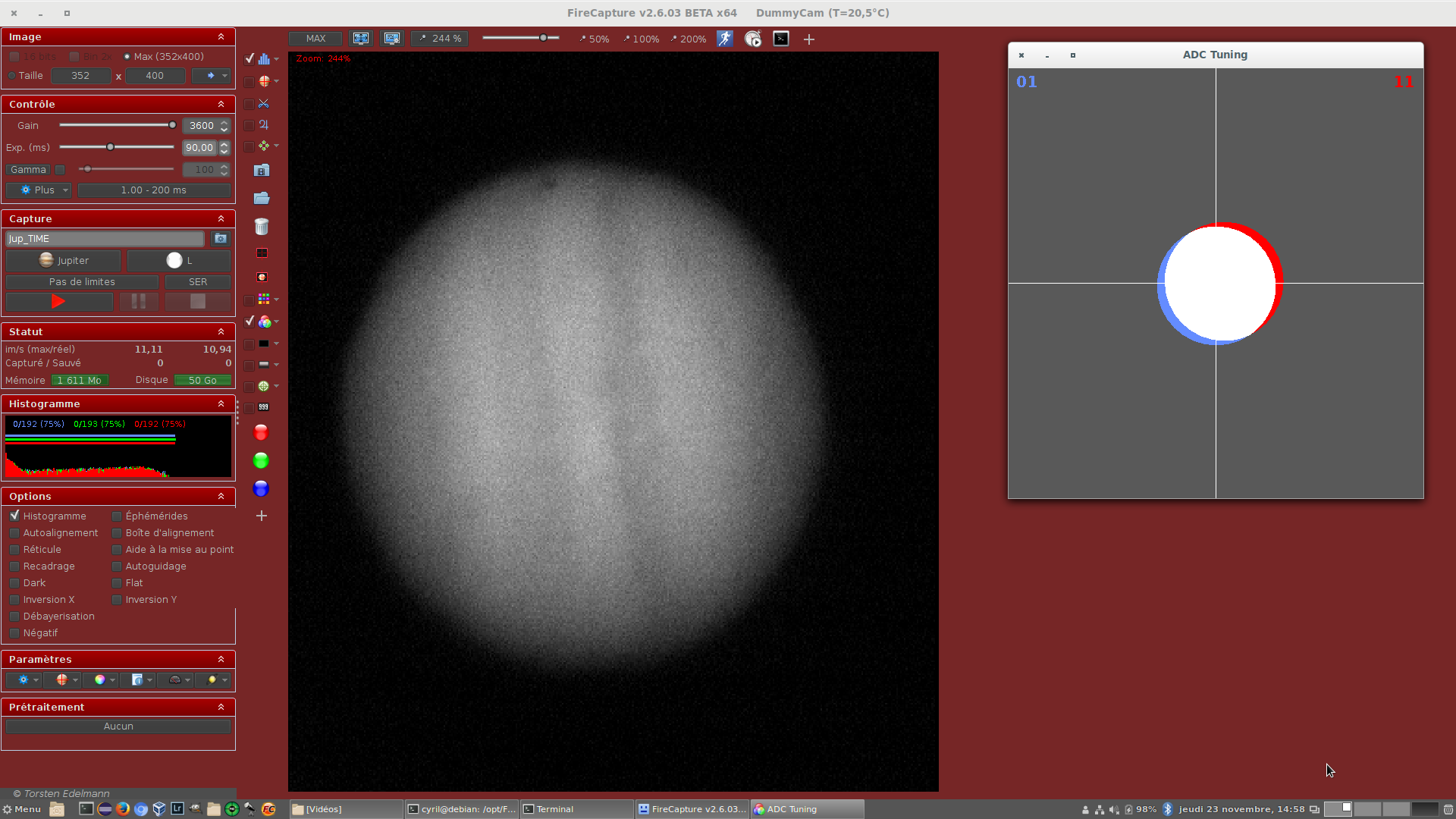Click the blue sphere channel icon
Viewport: 1456px width, 819px height.
261,489
